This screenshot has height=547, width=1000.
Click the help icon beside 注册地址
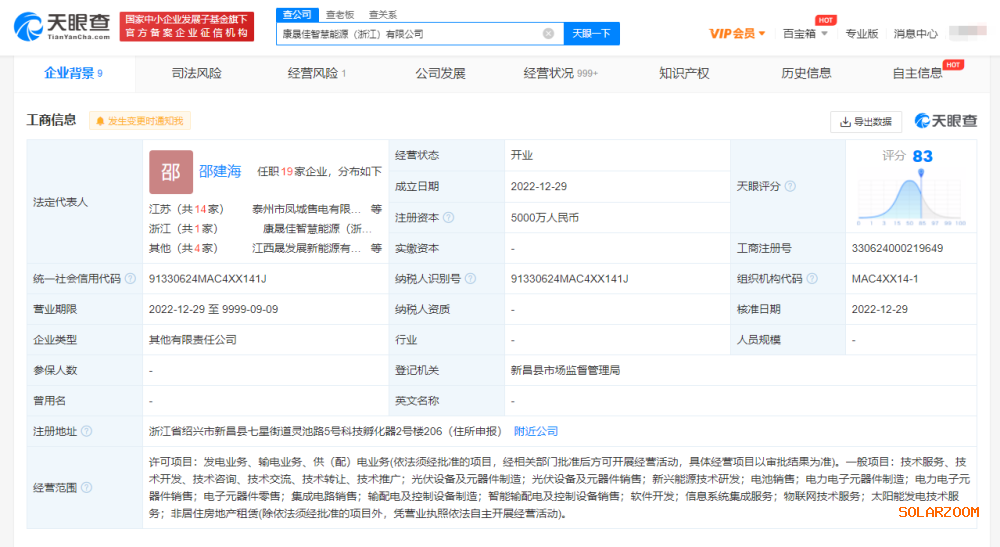[x=86, y=431]
